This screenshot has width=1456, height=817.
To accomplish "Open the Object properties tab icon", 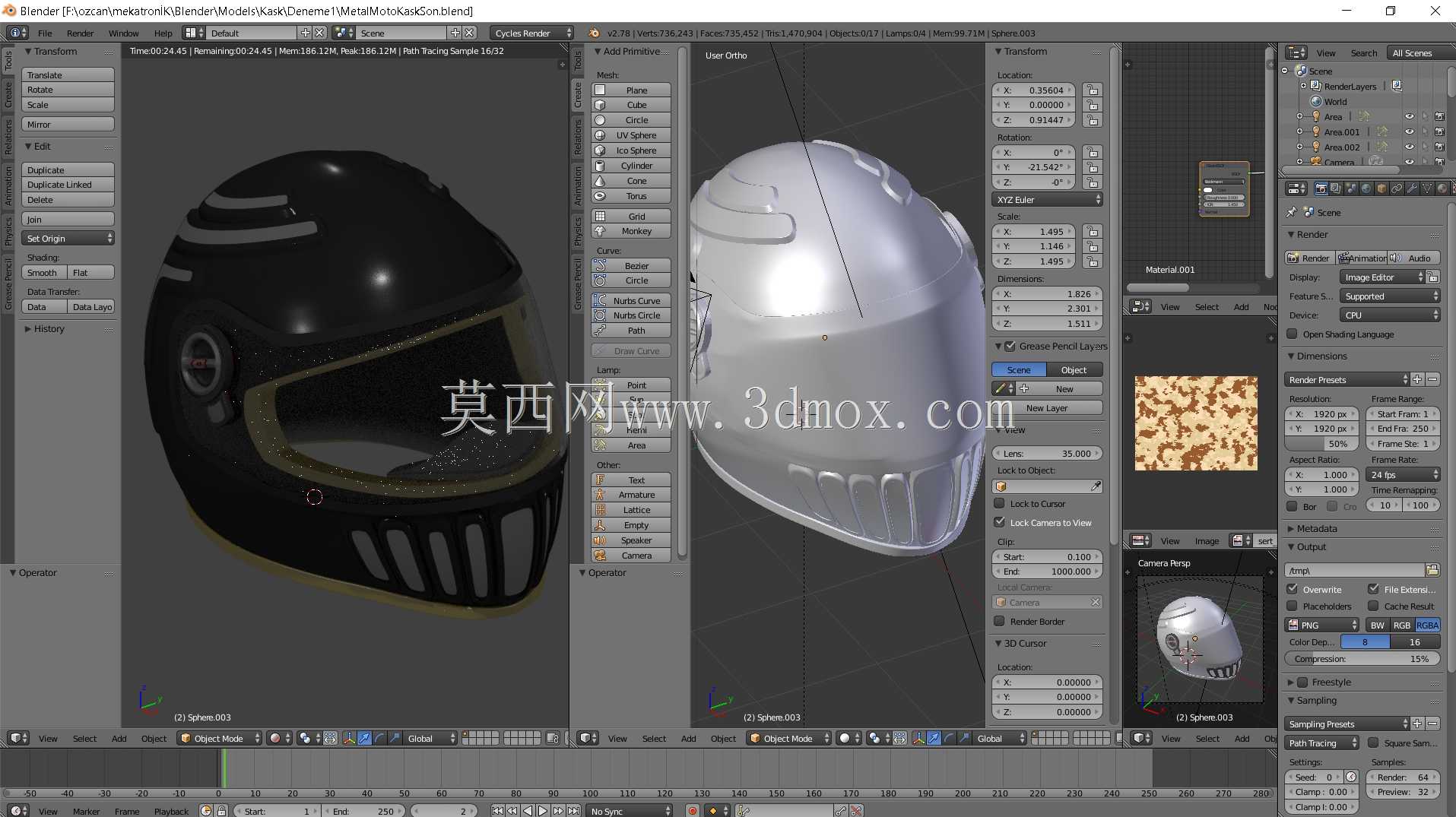I will pos(1381,188).
